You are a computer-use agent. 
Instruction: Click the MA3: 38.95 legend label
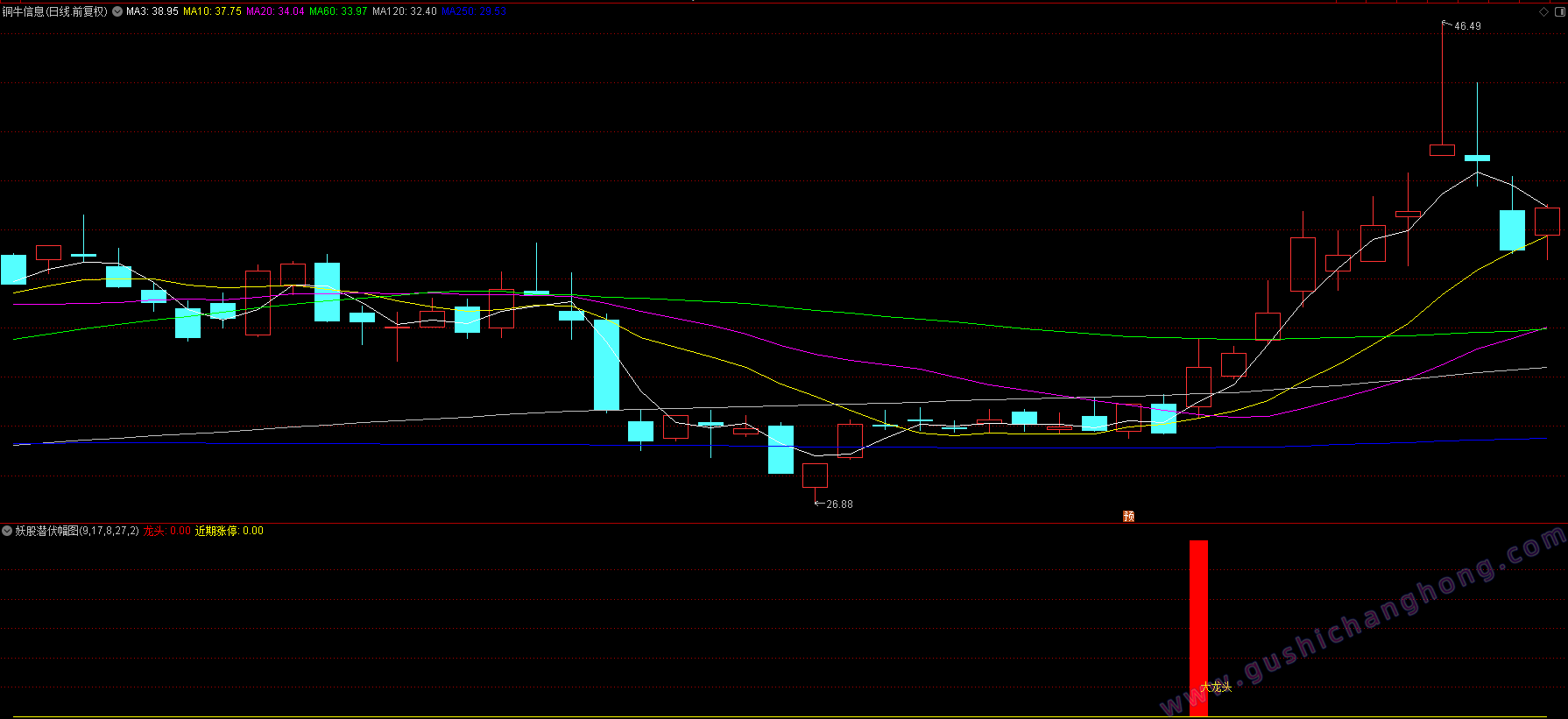(x=152, y=11)
